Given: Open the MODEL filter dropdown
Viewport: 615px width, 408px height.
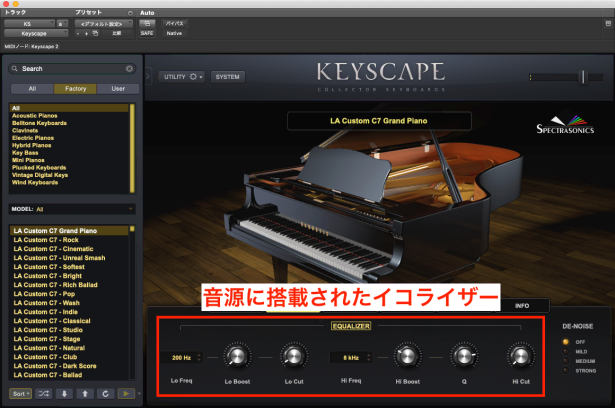Looking at the screenshot, I should [72, 209].
